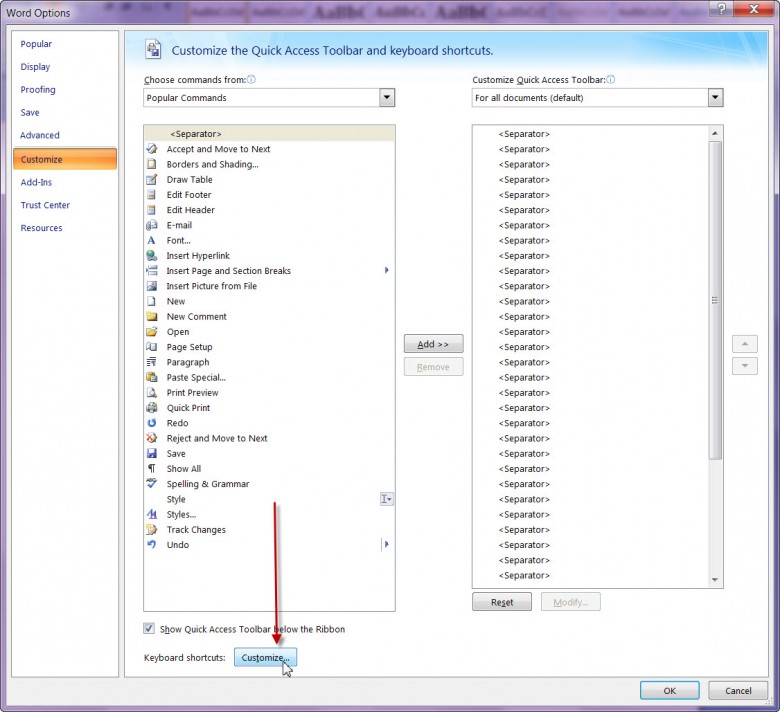
Task: Choose the Edit Footer icon
Action: coord(152,195)
